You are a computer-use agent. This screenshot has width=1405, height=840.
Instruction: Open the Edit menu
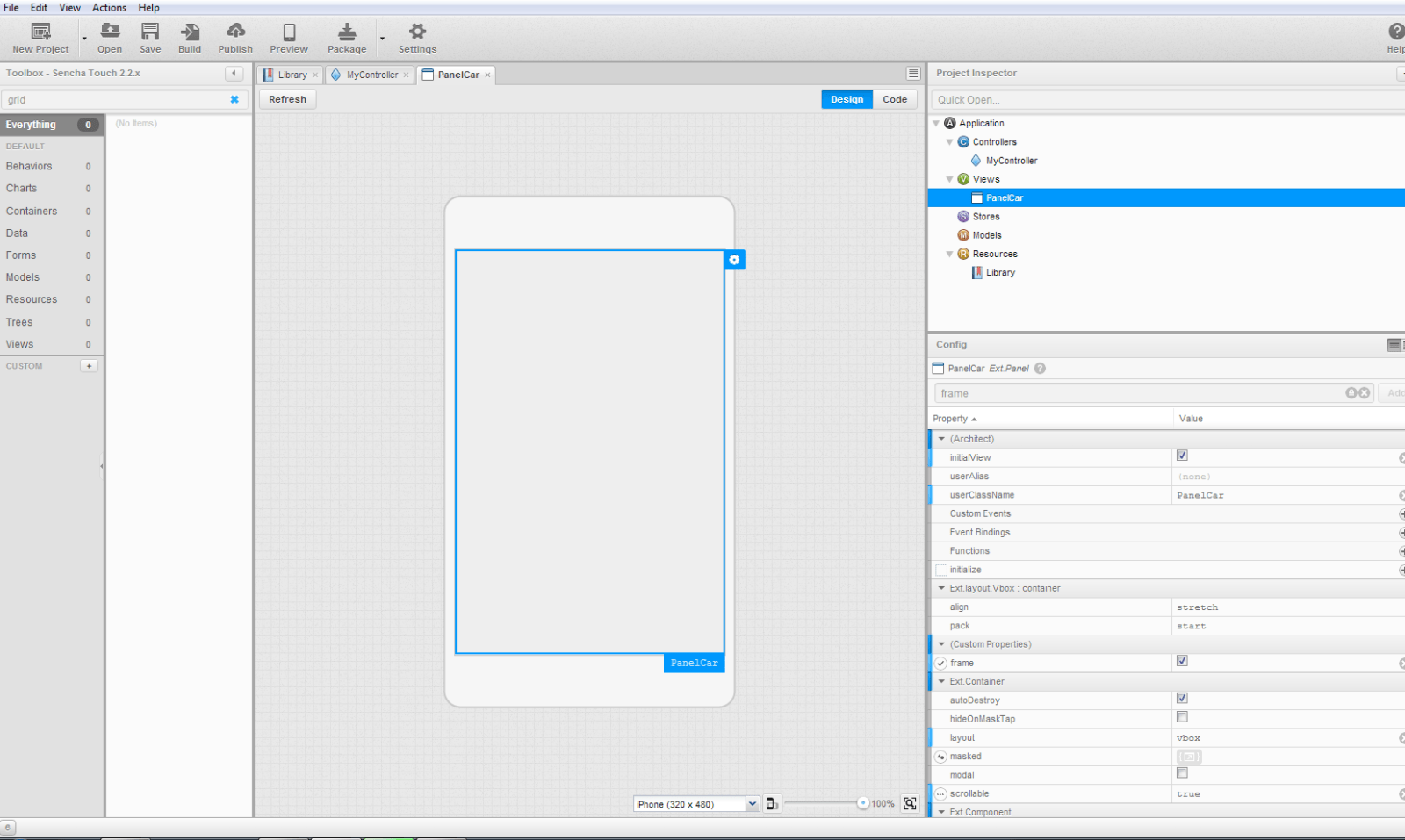point(40,8)
